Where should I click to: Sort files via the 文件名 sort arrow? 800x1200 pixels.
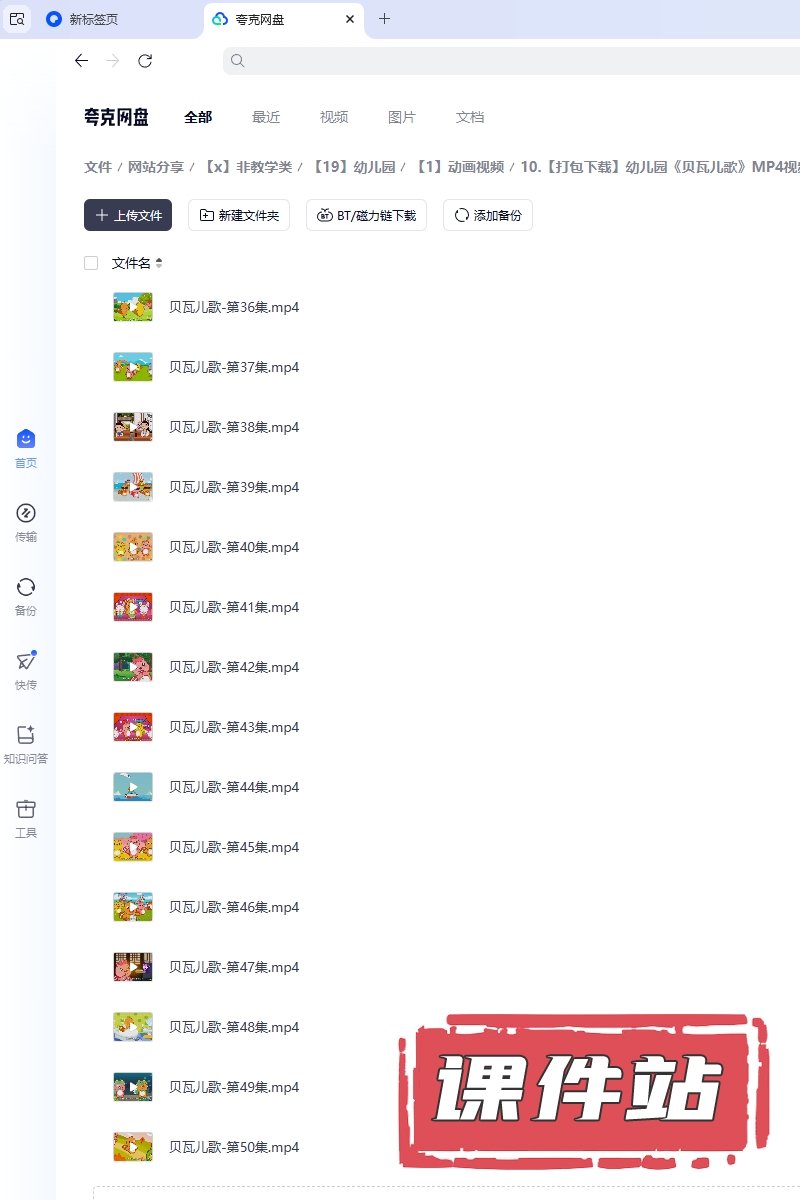158,263
